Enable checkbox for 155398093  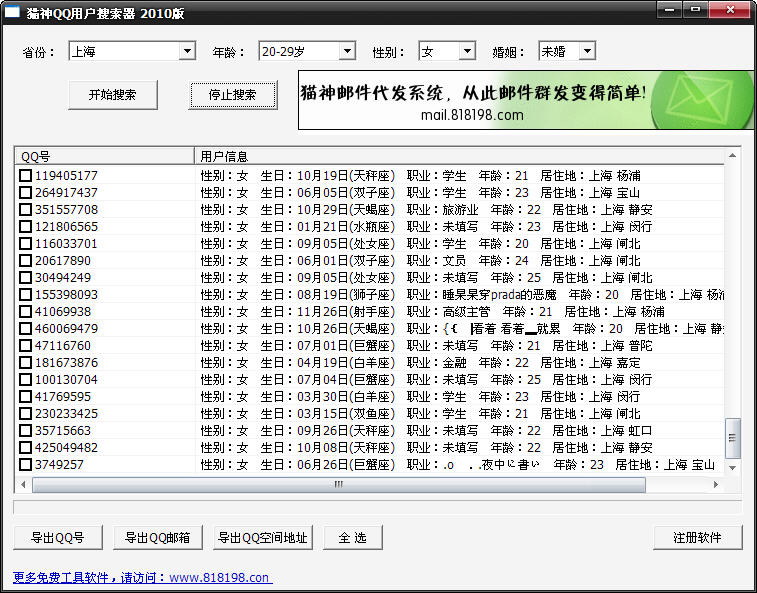tap(26, 295)
